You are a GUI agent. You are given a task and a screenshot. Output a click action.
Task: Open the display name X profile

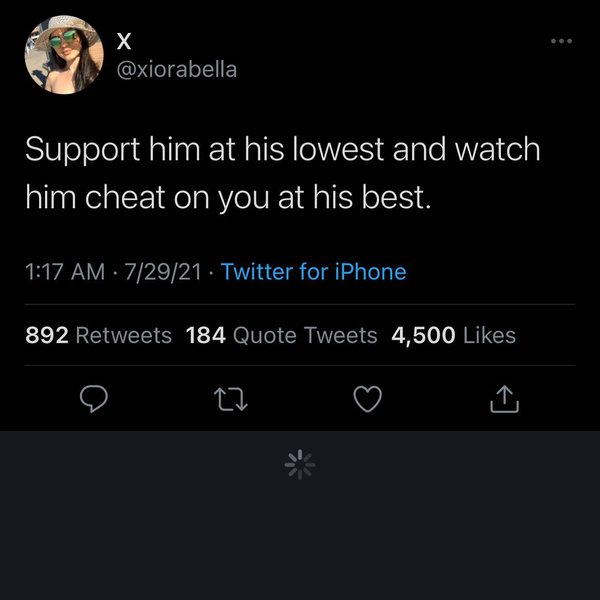click(124, 41)
